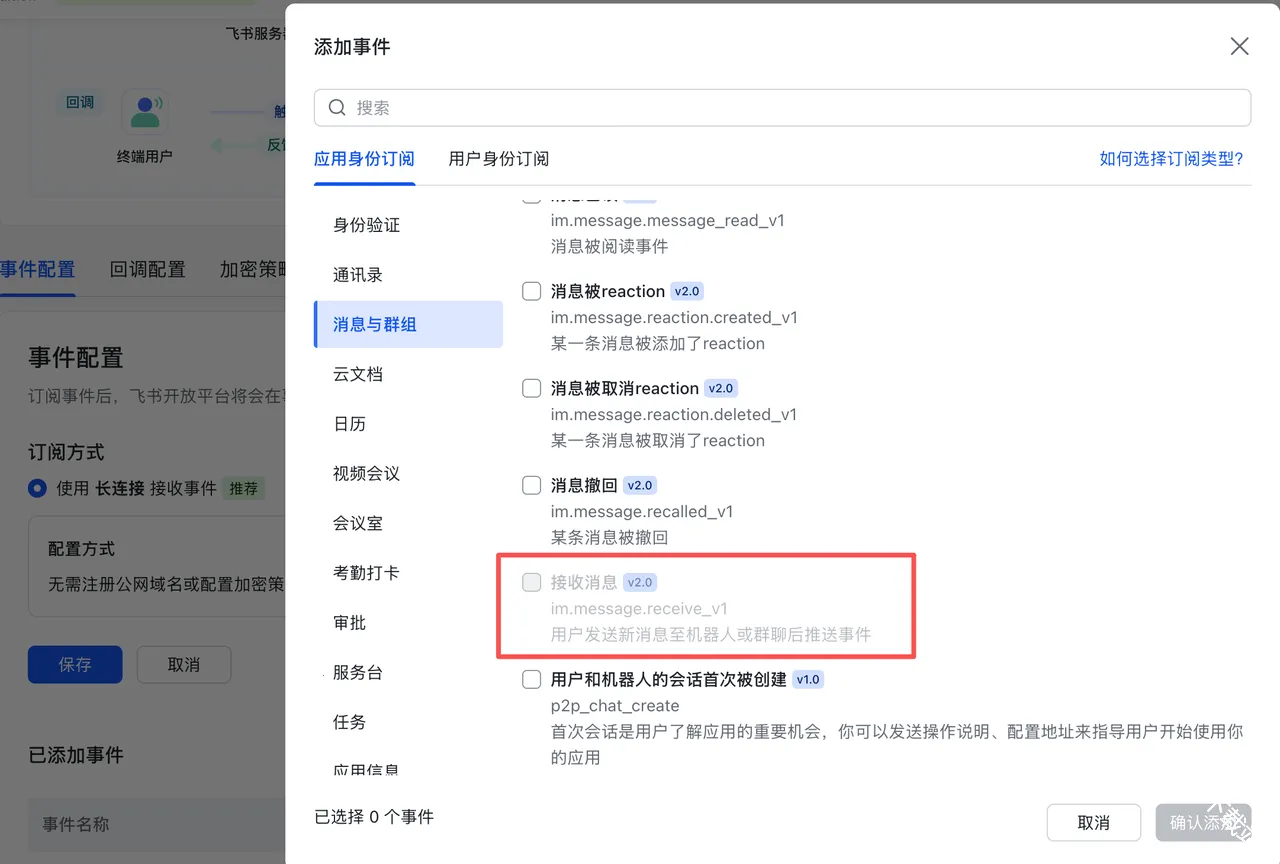Click the 搜索 search input field
This screenshot has height=864, width=1280.
700,107
